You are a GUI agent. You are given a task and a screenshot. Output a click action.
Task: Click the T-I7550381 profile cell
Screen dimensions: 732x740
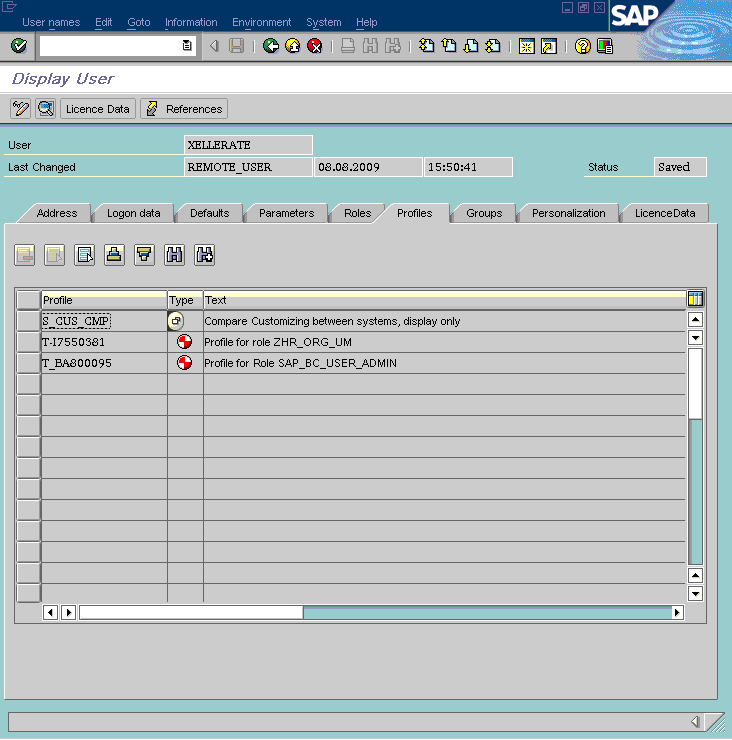click(x=104, y=342)
